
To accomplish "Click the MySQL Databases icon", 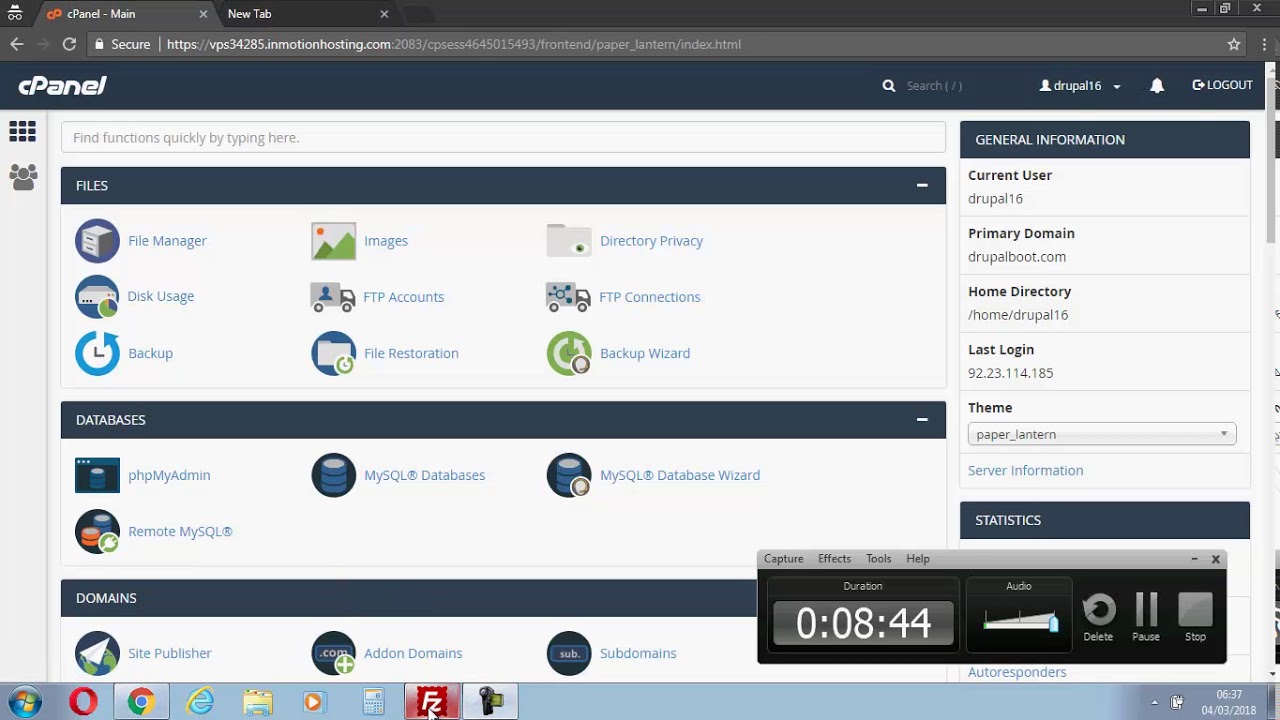I will pos(333,475).
